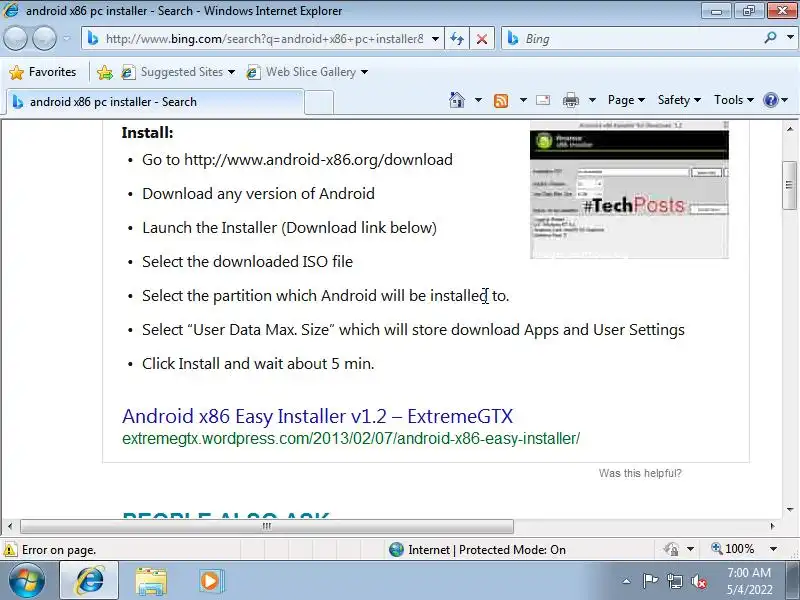This screenshot has width=800, height=600.
Task: Click the vertical scrollbar up arrow
Action: coord(790,129)
